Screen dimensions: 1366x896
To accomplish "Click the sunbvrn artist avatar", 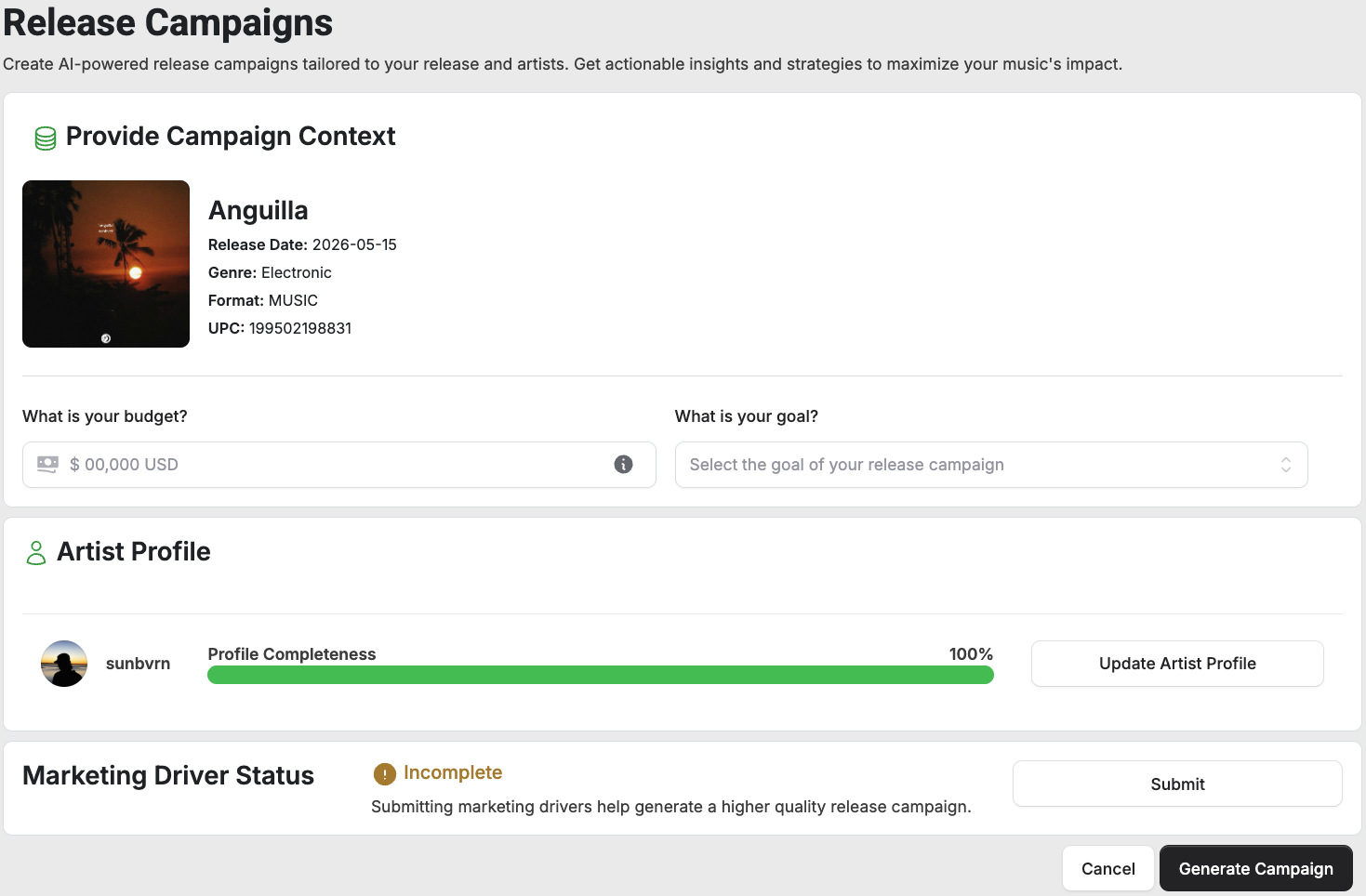I will click(64, 664).
